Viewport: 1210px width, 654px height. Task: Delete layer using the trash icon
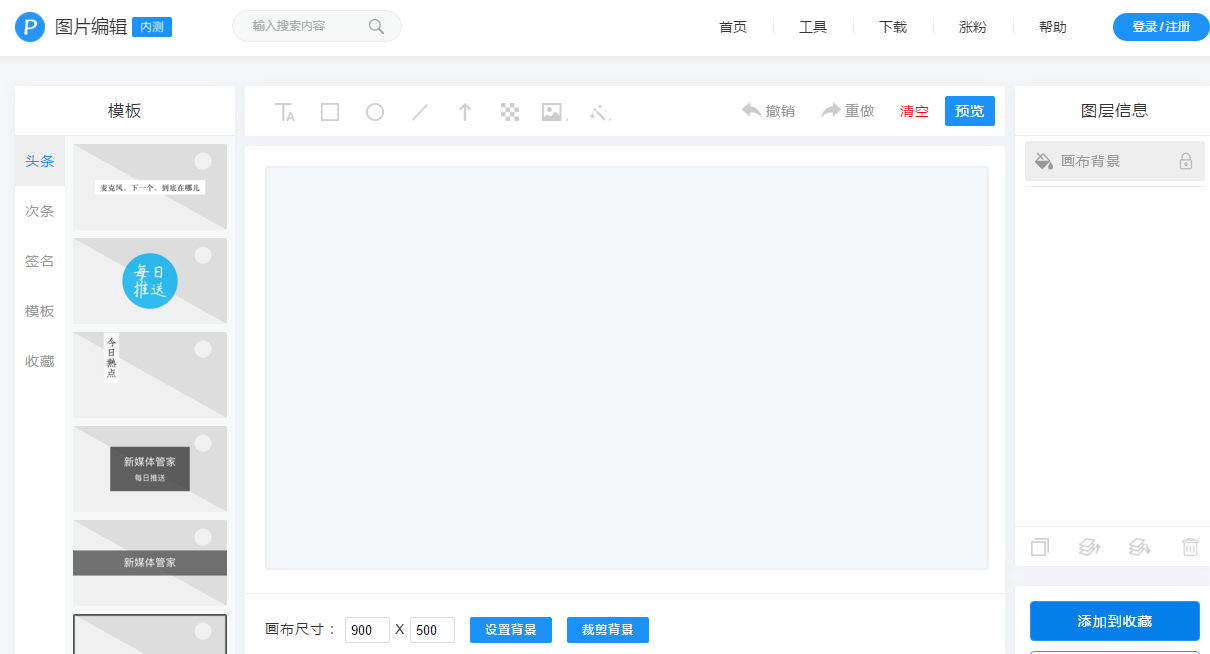[x=1190, y=547]
